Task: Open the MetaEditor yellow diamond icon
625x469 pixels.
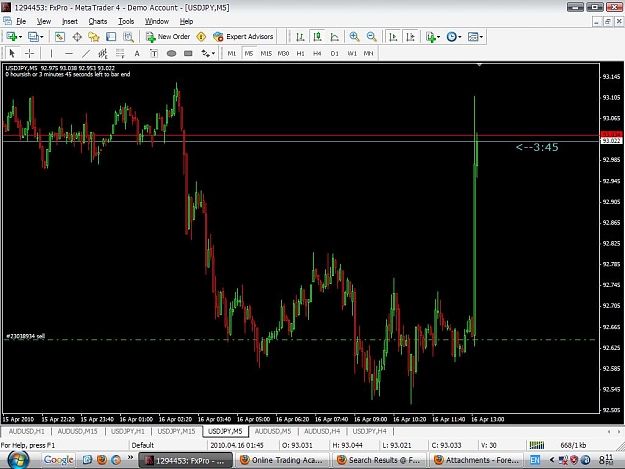Action: coord(201,37)
